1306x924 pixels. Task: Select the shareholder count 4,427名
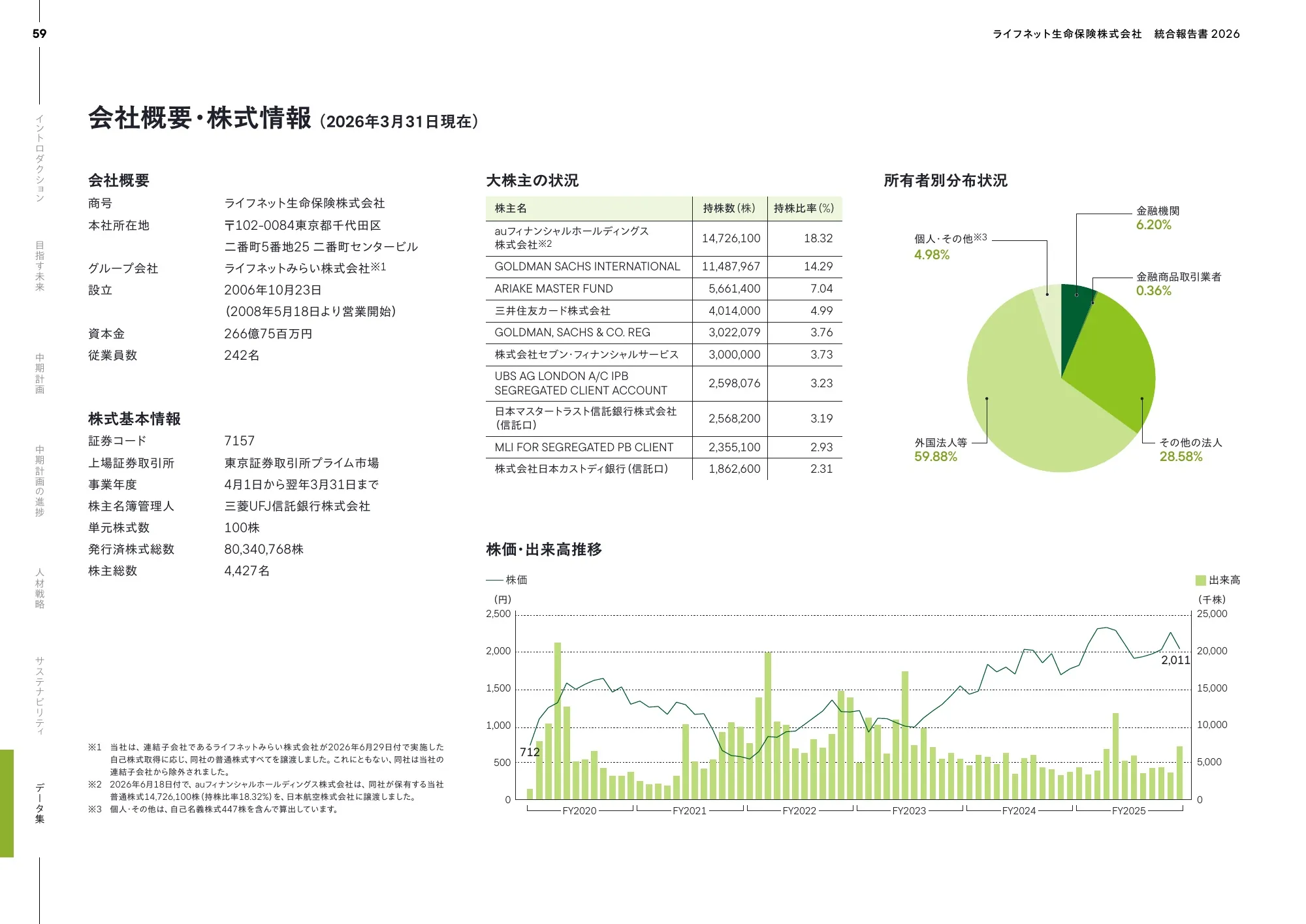[x=247, y=571]
